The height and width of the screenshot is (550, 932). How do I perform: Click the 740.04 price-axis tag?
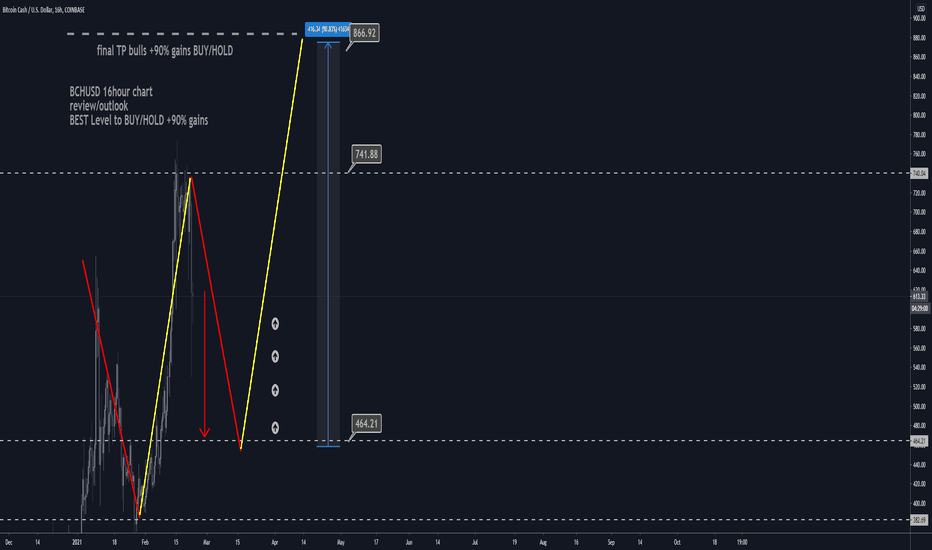919,174
